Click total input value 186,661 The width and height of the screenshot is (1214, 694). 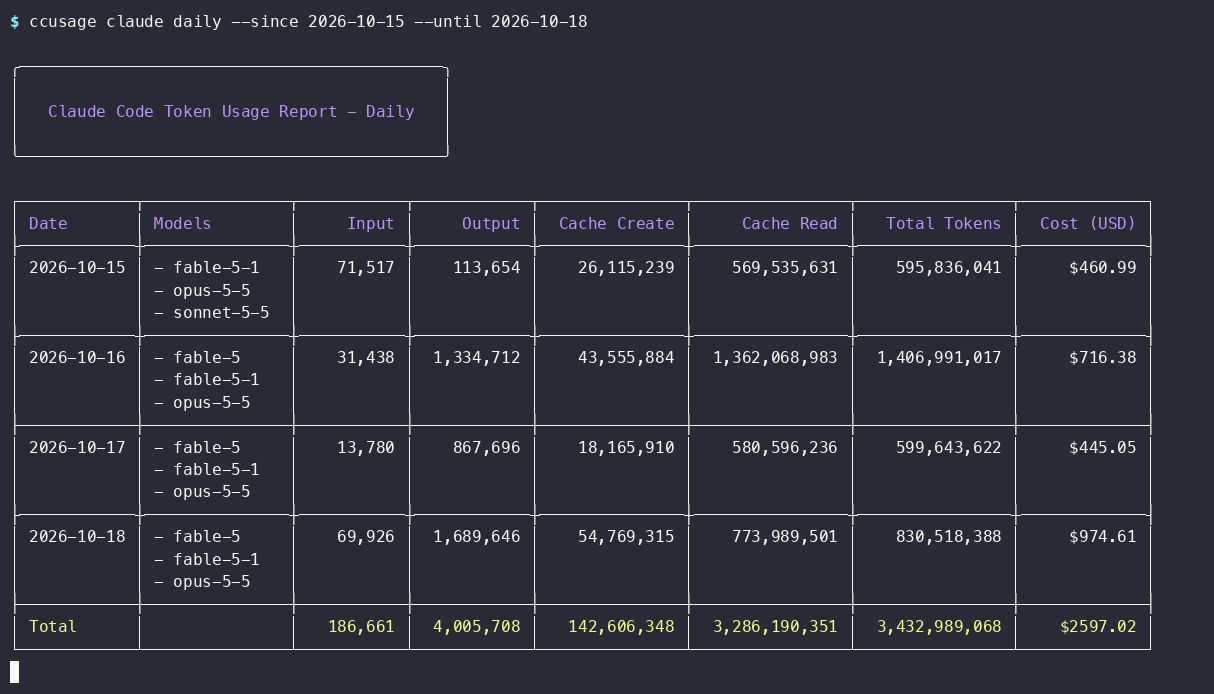[361, 626]
